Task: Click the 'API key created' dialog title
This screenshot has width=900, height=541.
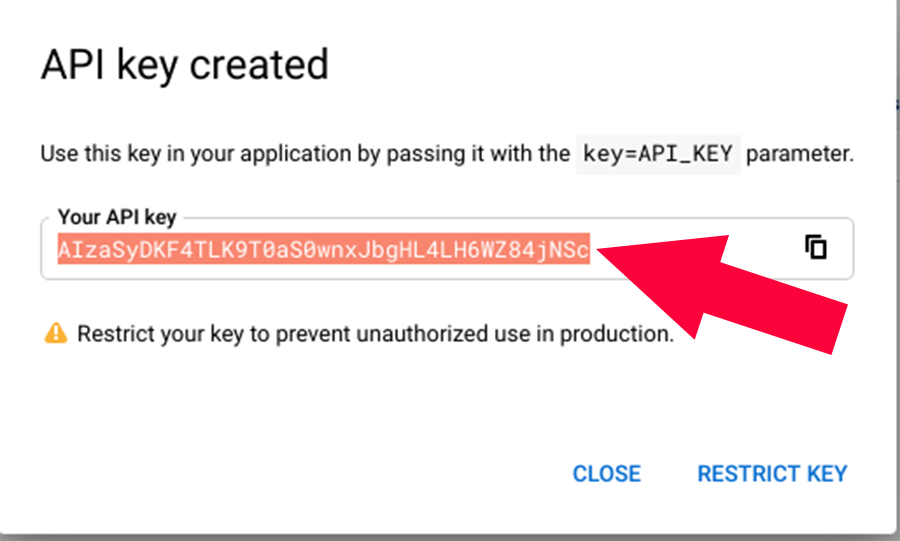Action: point(184,64)
